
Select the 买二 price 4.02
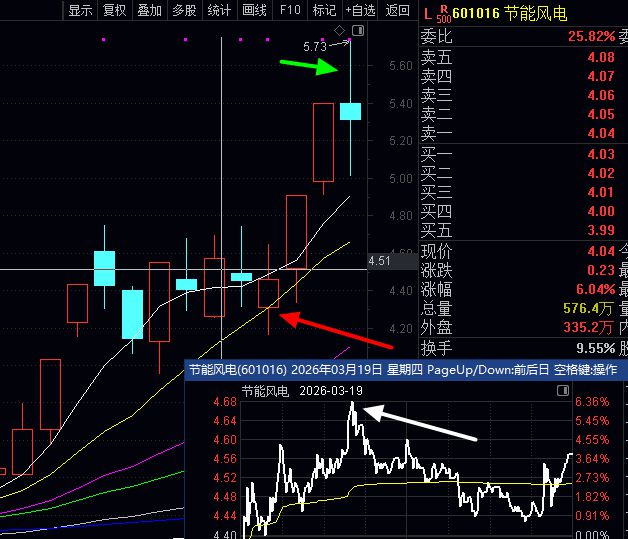coord(601,173)
